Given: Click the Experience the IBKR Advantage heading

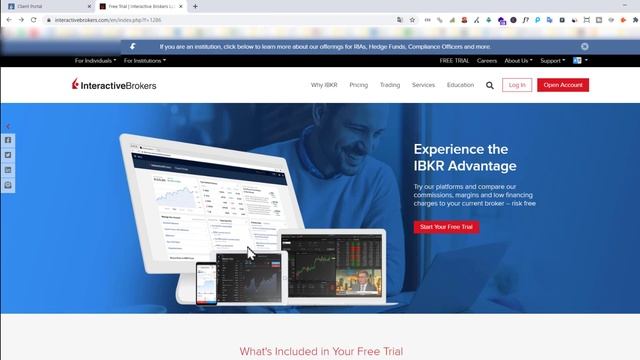Looking at the screenshot, I should pyautogui.click(x=465, y=158).
